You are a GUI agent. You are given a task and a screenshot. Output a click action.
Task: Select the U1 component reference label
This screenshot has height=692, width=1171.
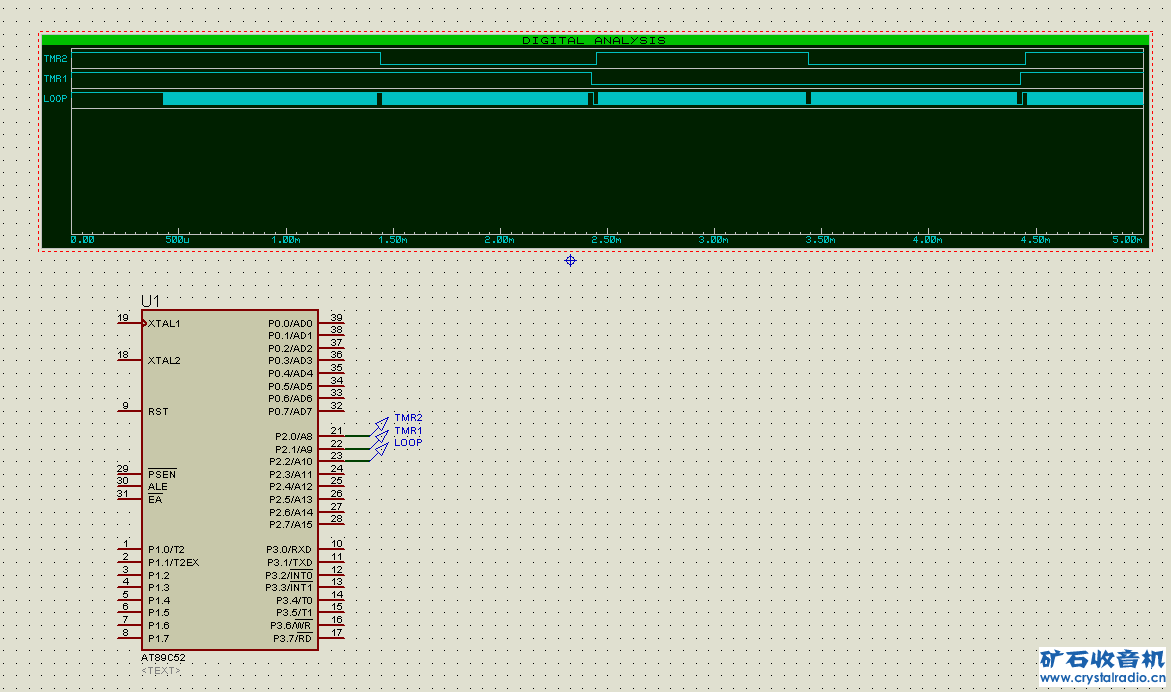[150, 301]
